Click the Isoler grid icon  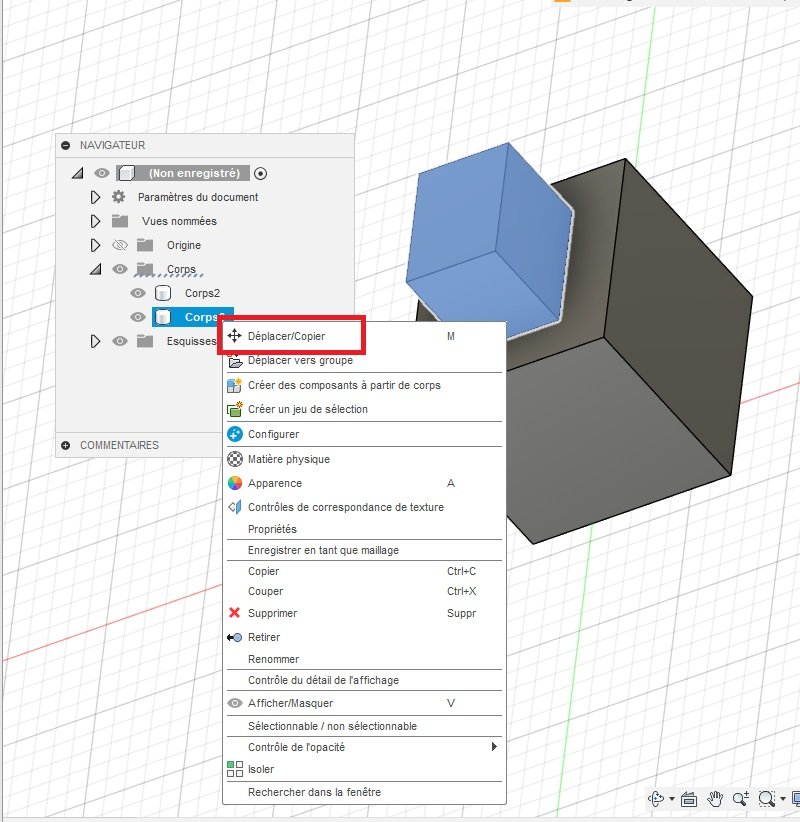234,769
